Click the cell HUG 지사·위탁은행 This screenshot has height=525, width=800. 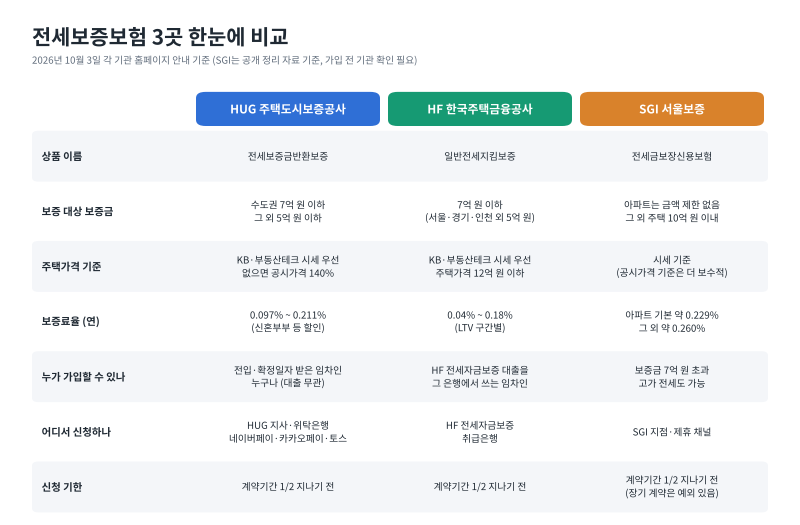point(288,425)
